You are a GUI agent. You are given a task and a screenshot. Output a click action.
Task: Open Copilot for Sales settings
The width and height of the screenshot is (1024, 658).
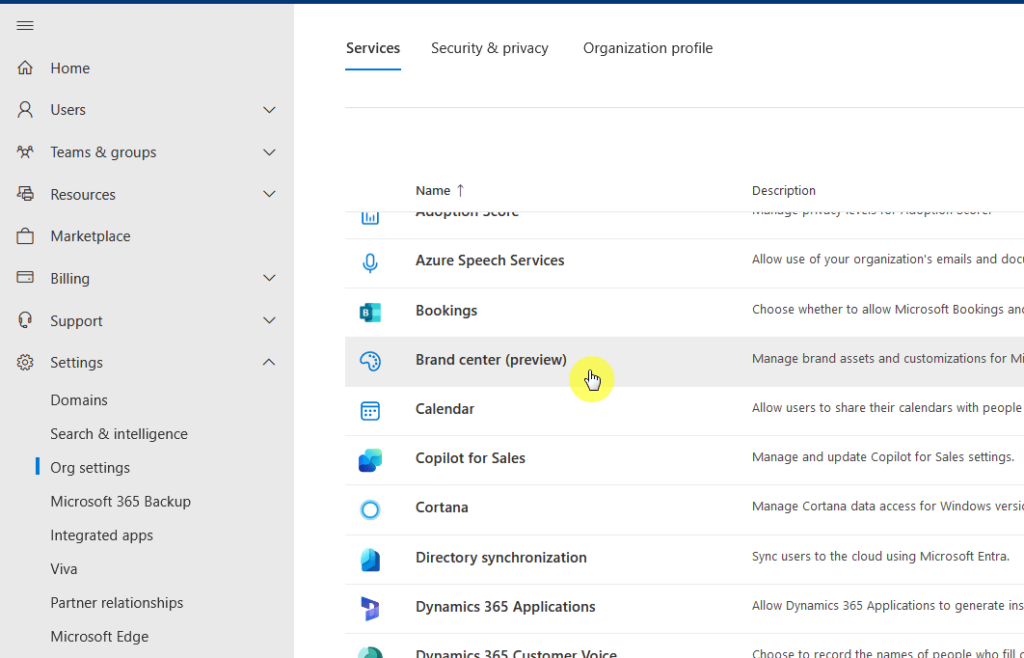470,458
